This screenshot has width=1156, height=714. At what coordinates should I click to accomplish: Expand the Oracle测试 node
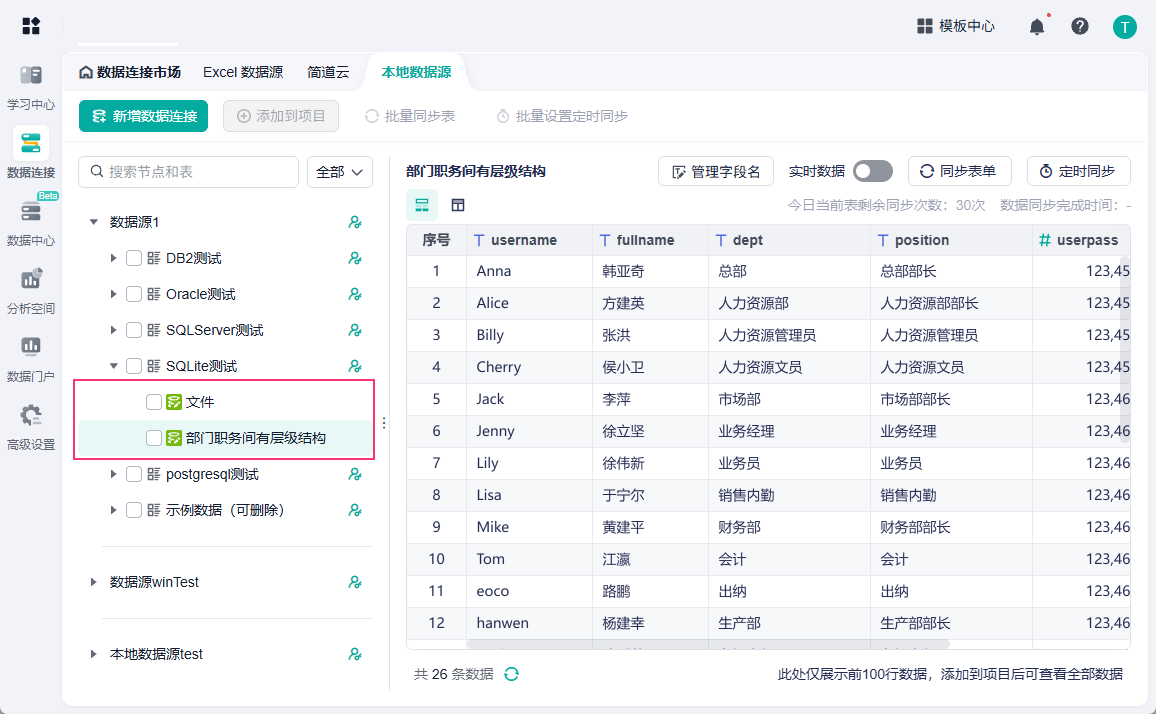(114, 294)
